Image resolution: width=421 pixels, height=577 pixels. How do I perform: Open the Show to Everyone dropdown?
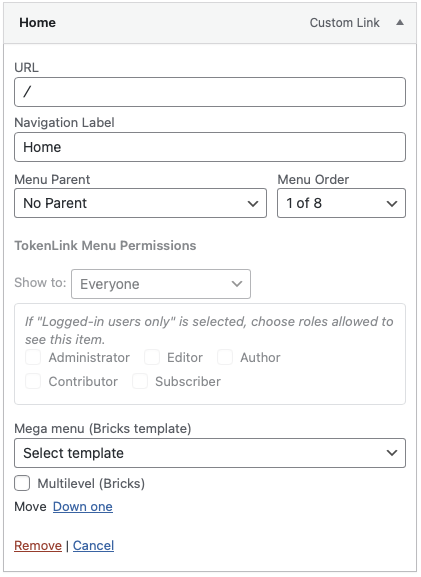coord(161,284)
